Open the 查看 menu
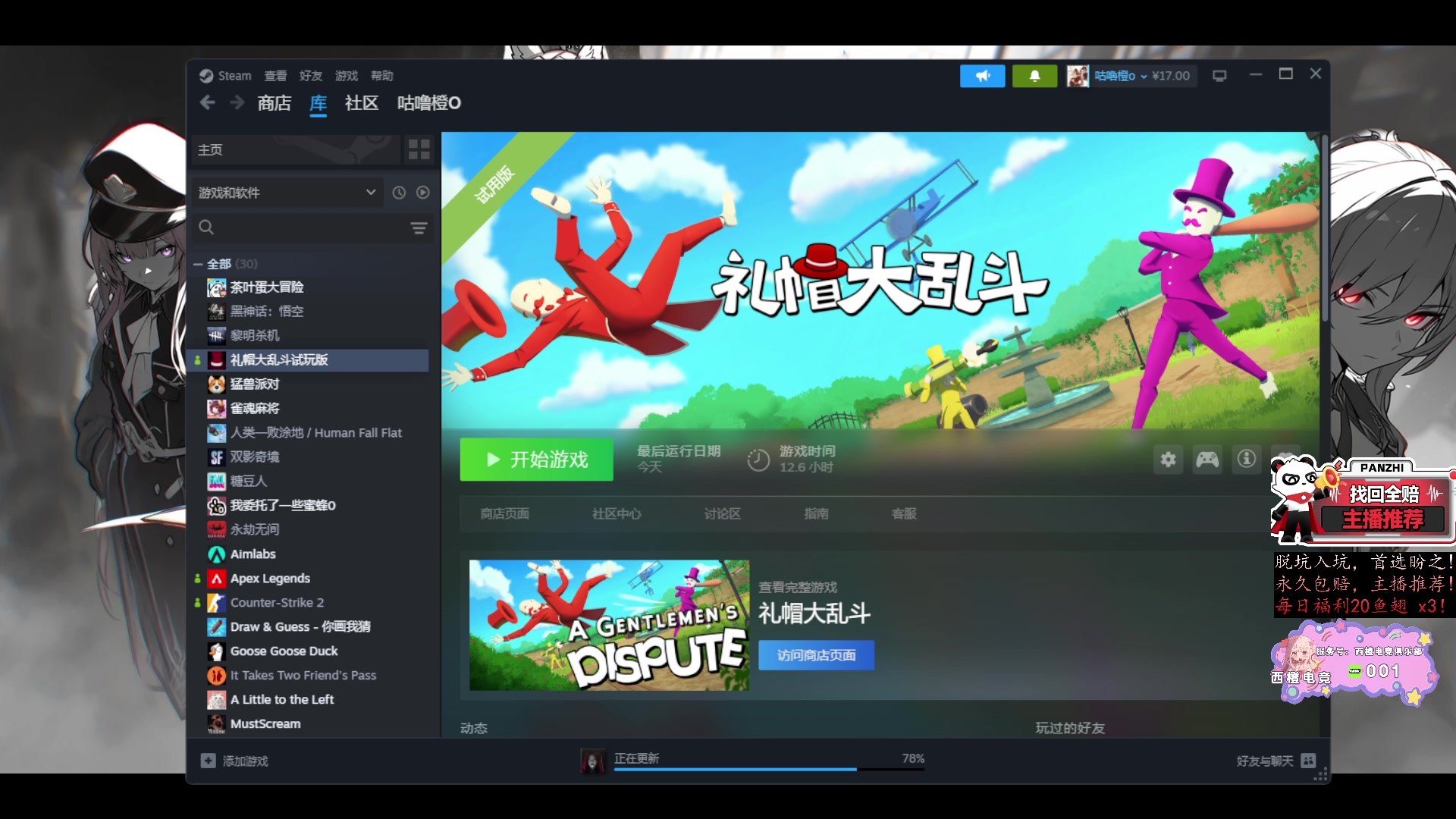 click(x=275, y=76)
